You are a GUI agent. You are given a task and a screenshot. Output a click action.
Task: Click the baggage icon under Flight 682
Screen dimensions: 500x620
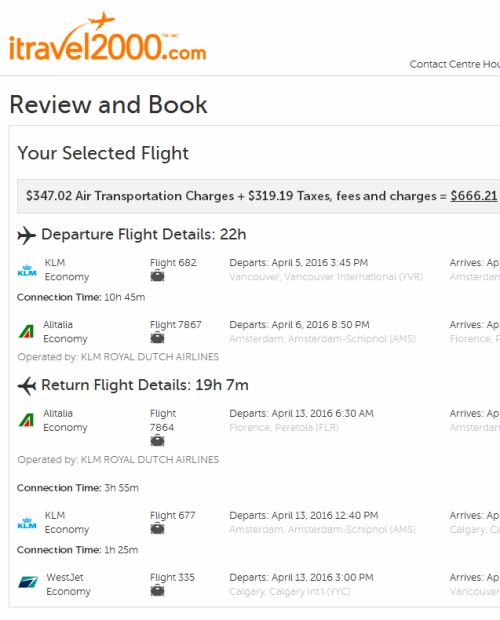157,276
